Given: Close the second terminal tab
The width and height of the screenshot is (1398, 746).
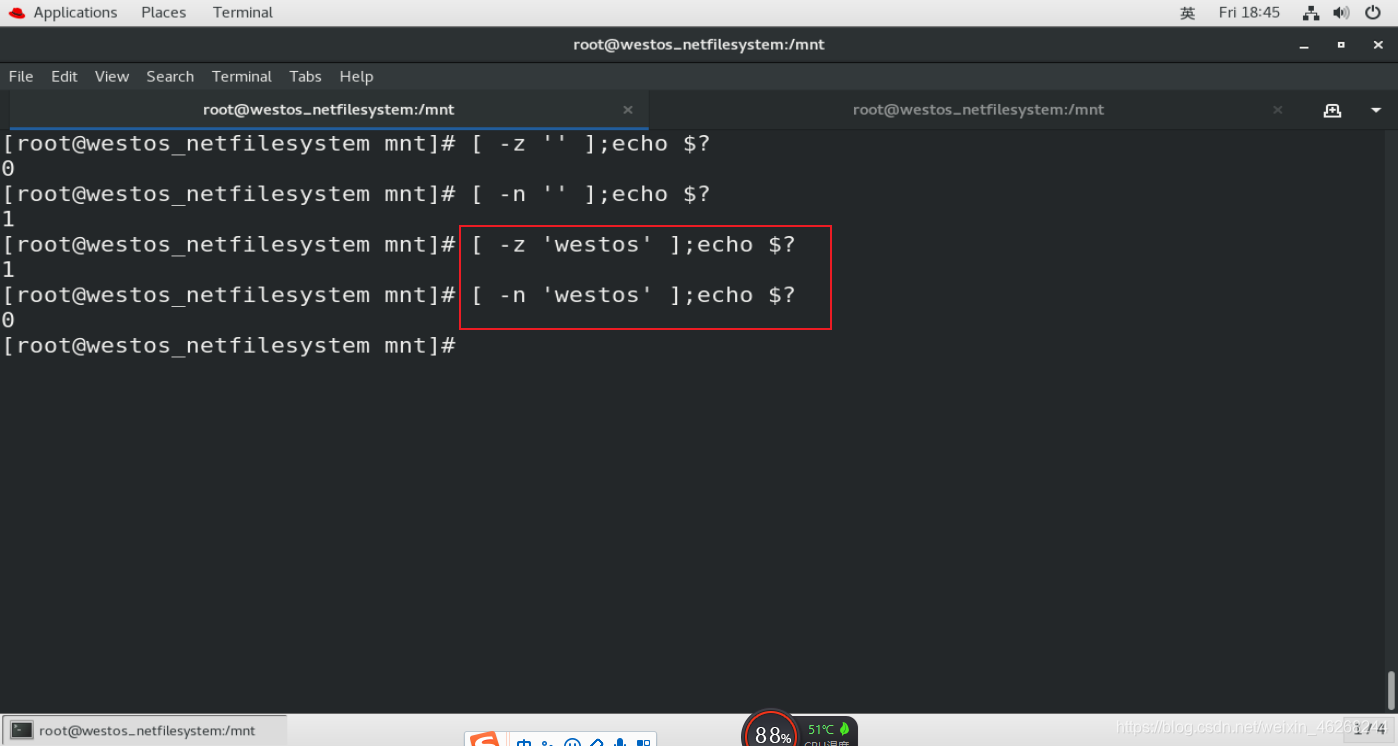Looking at the screenshot, I should coord(1278,110).
